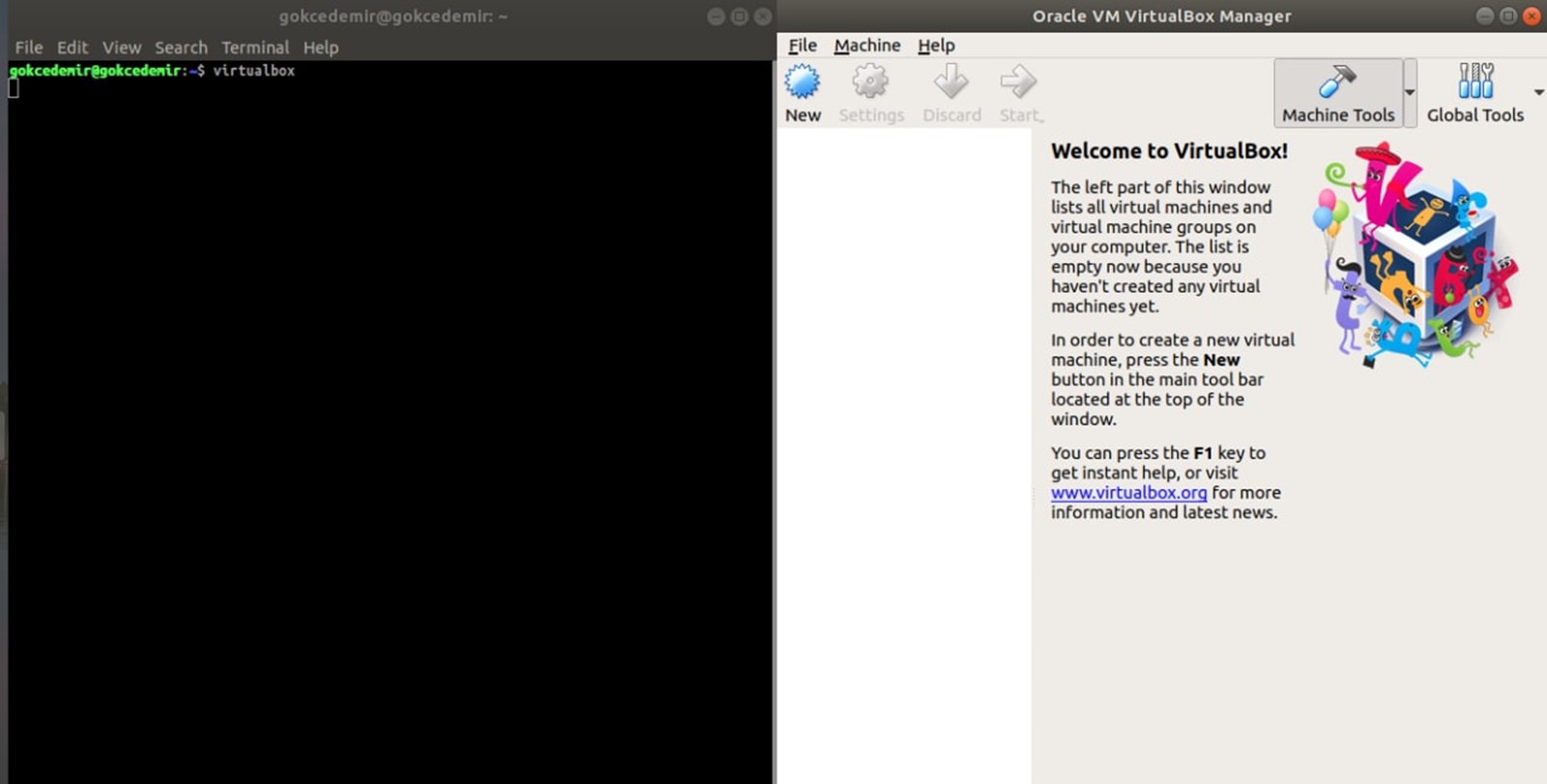
Task: Open Settings gear in VirtualBox toolbar
Action: pyautogui.click(x=870, y=82)
